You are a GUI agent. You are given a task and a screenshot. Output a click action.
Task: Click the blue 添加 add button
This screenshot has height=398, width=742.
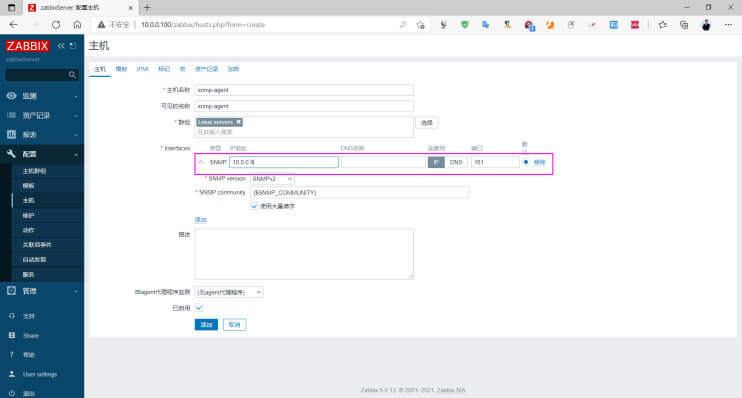point(206,325)
